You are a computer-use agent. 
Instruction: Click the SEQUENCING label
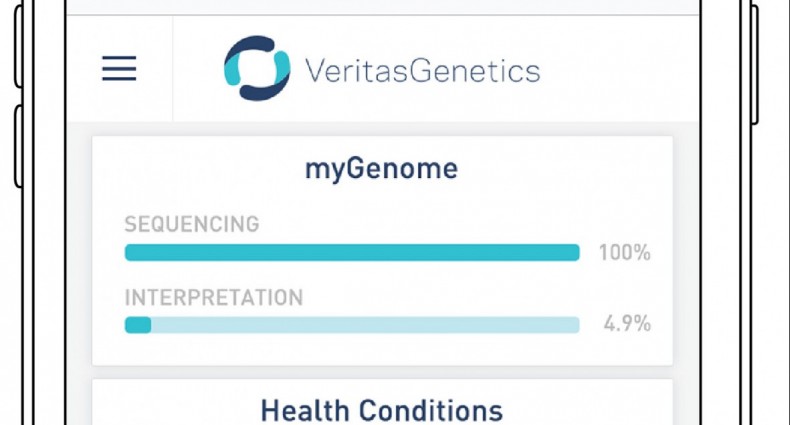click(191, 224)
